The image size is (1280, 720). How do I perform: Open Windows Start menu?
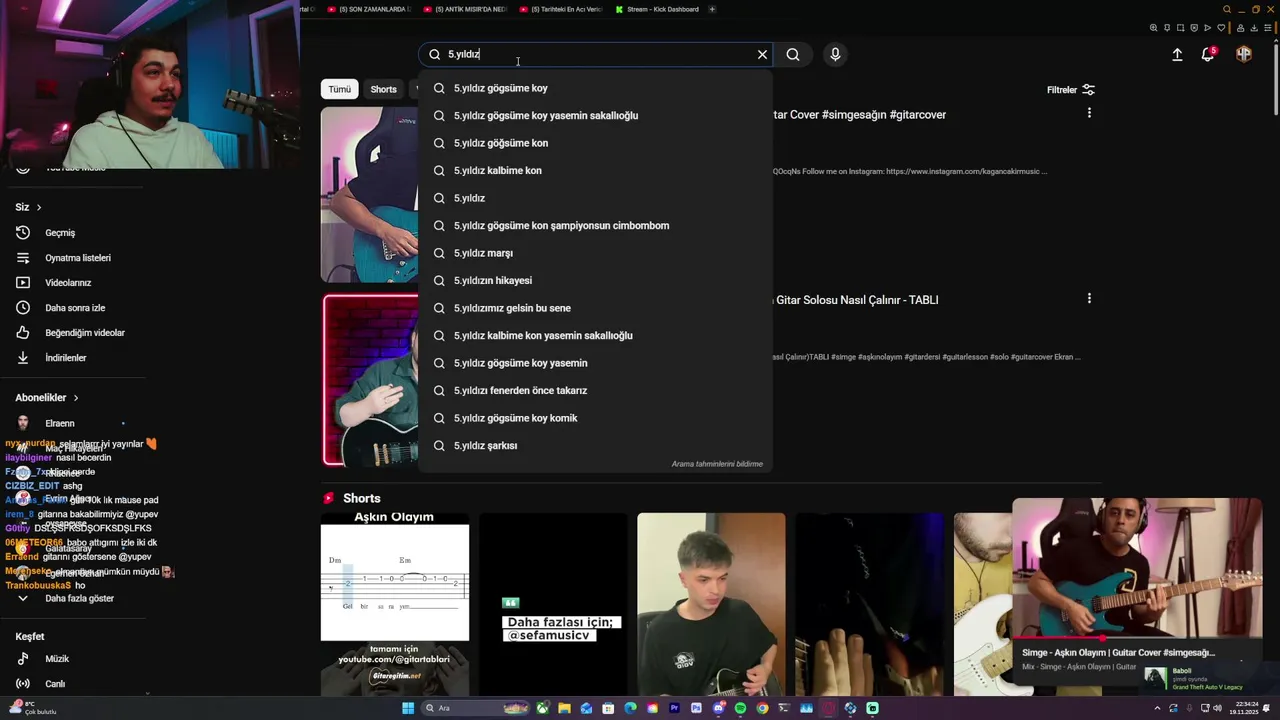pos(408,708)
